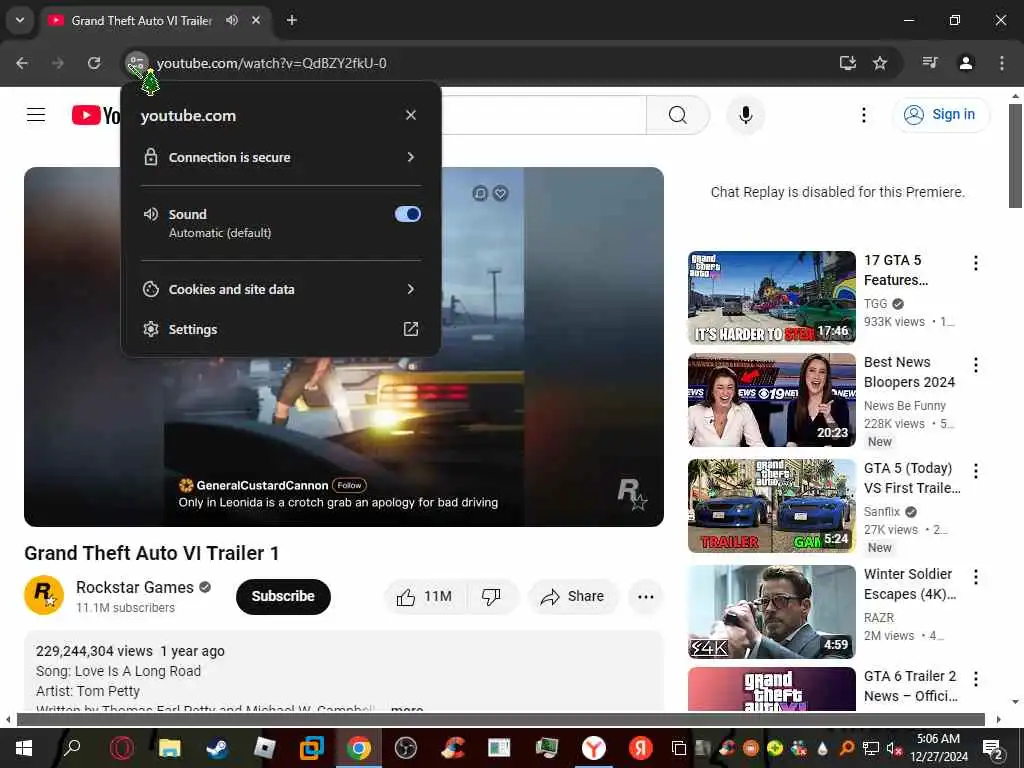Click the video title Grand Theft Auto VI Trailer 1
The image size is (1024, 768).
152,553
